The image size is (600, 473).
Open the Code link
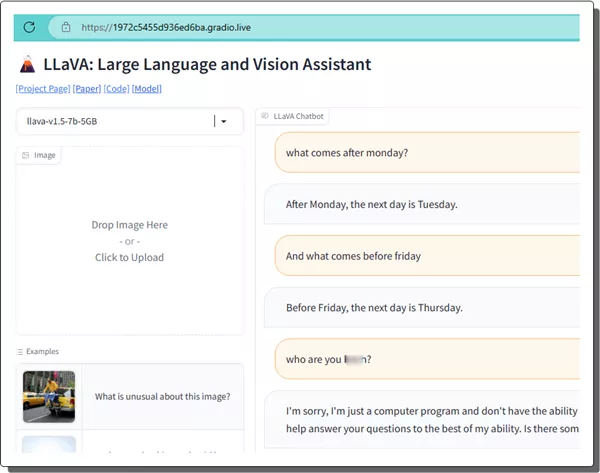(116, 89)
